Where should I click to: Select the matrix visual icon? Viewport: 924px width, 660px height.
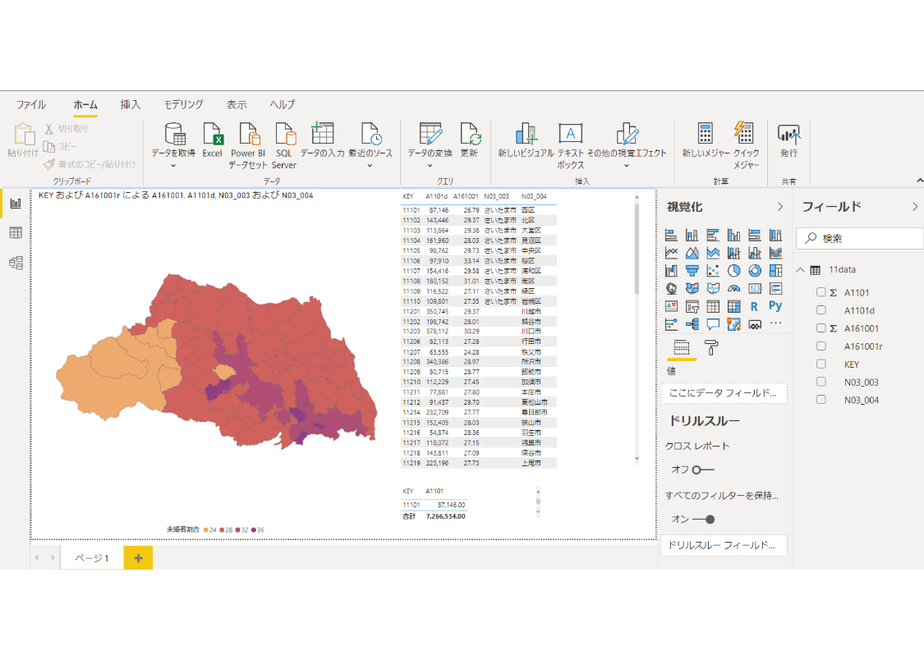[734, 306]
